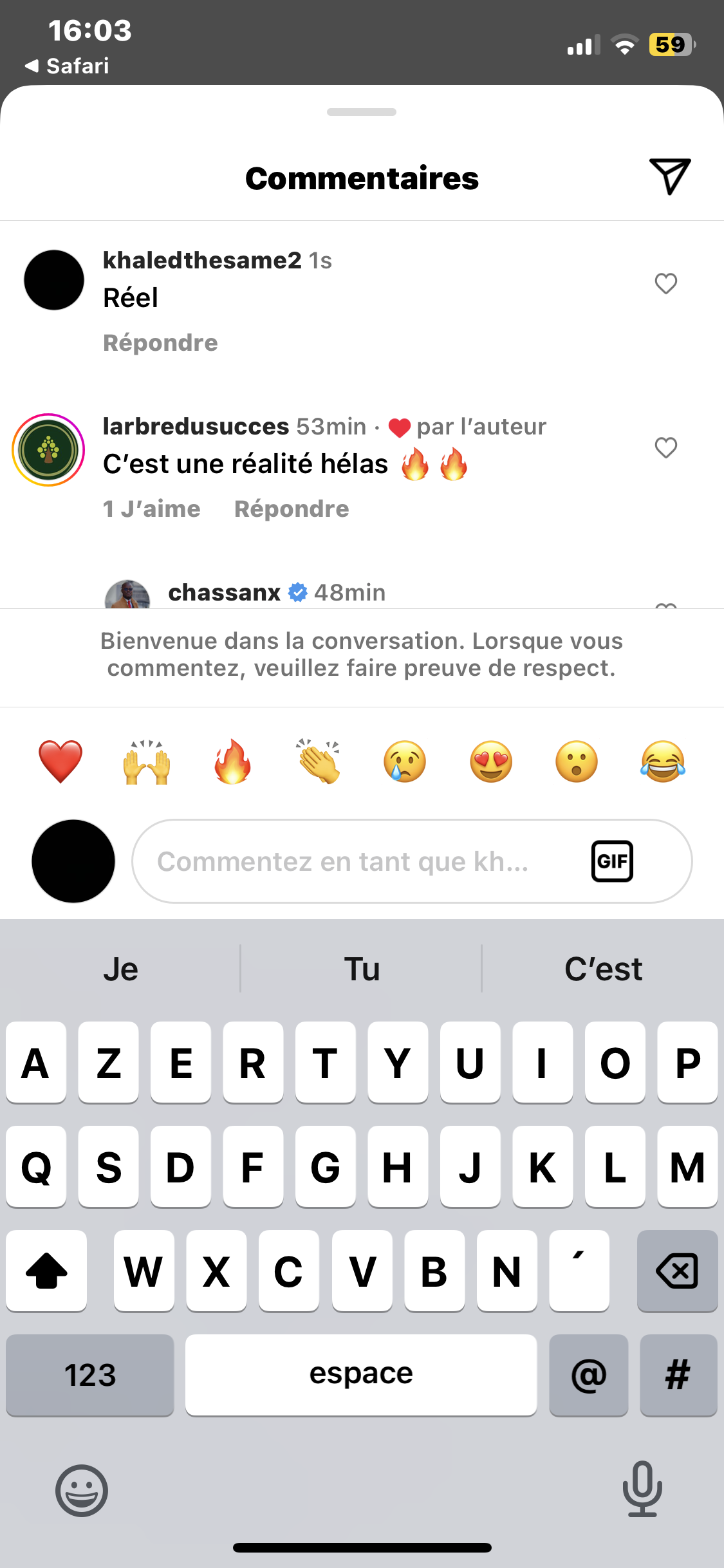
Task: Tap the share paper-plane icon
Action: pos(670,176)
